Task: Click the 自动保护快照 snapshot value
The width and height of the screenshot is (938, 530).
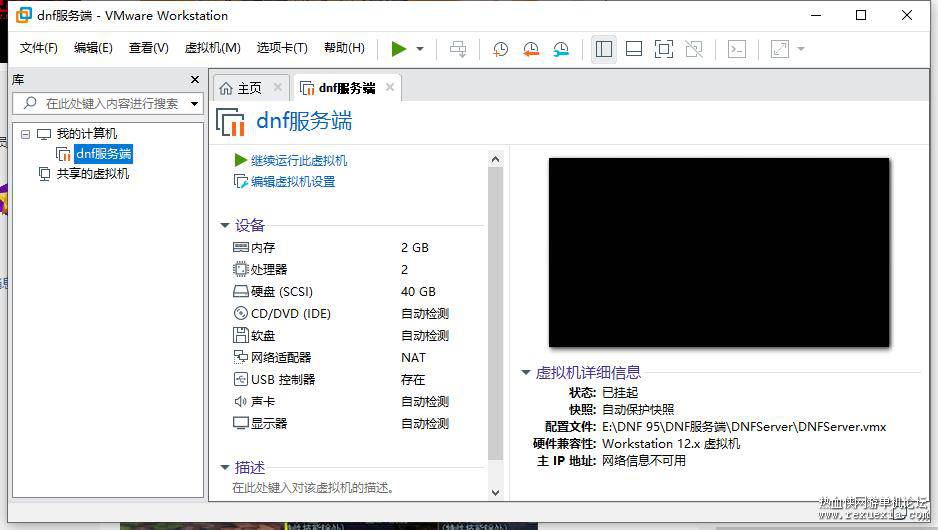Action: pyautogui.click(x=638, y=410)
